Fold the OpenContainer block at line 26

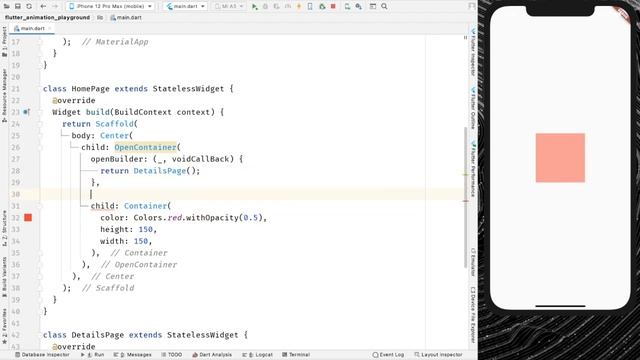[40, 147]
